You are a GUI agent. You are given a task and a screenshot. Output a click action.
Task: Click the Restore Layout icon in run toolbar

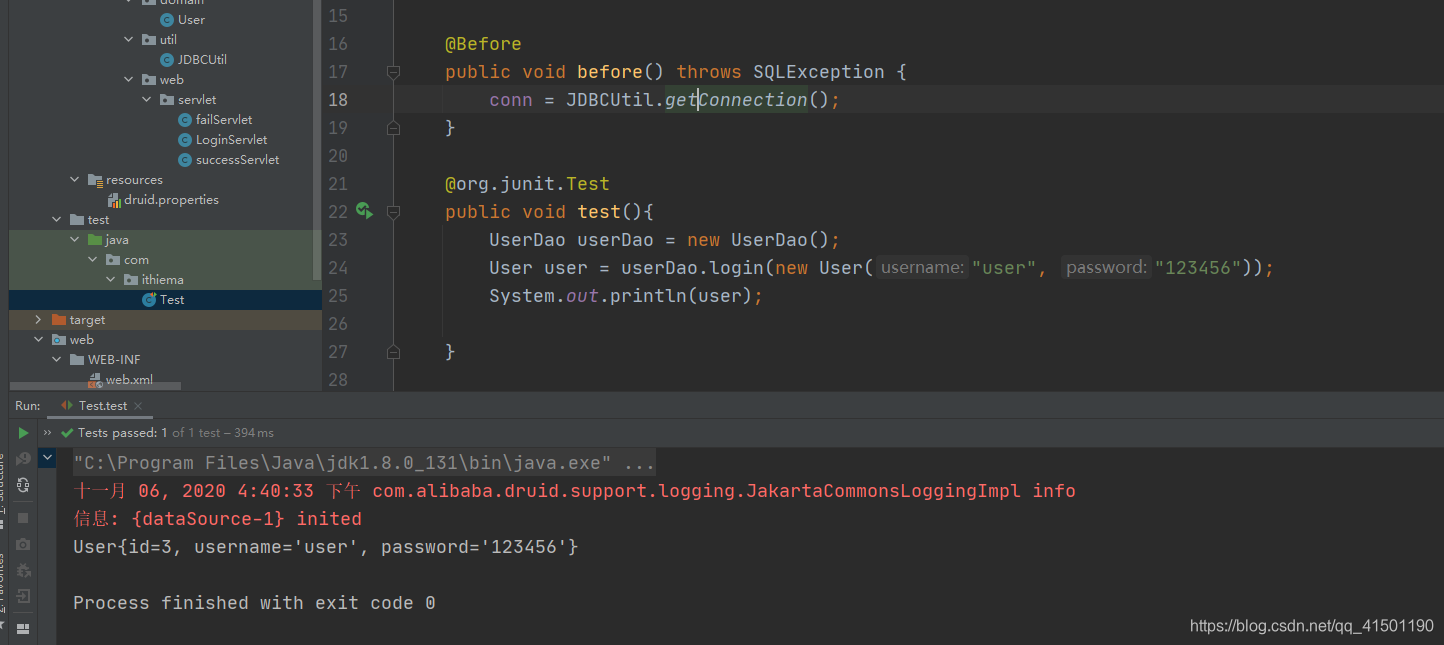(x=22, y=629)
